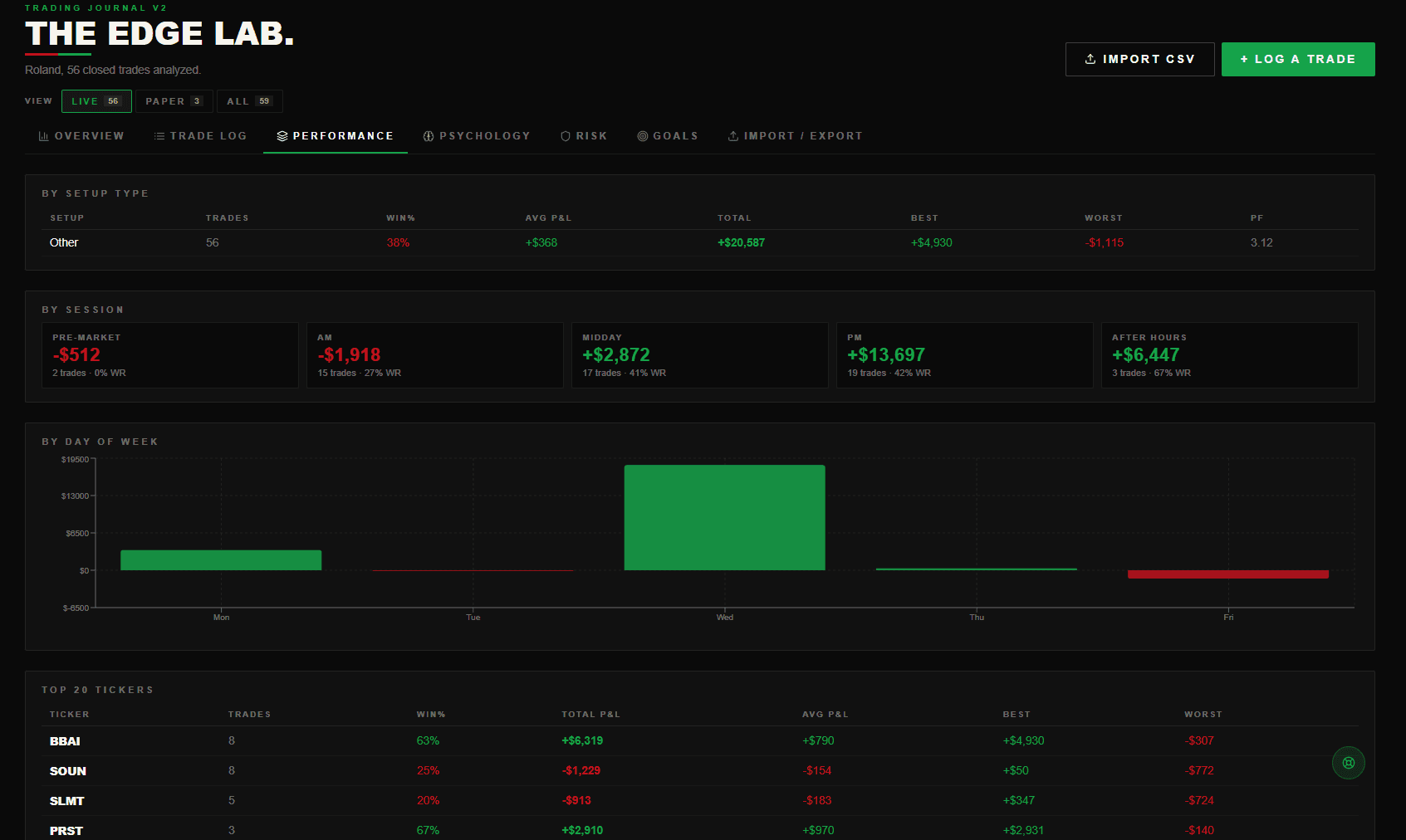Viewport: 1406px width, 840px height.
Task: Click the PF column header
Action: tap(1257, 218)
